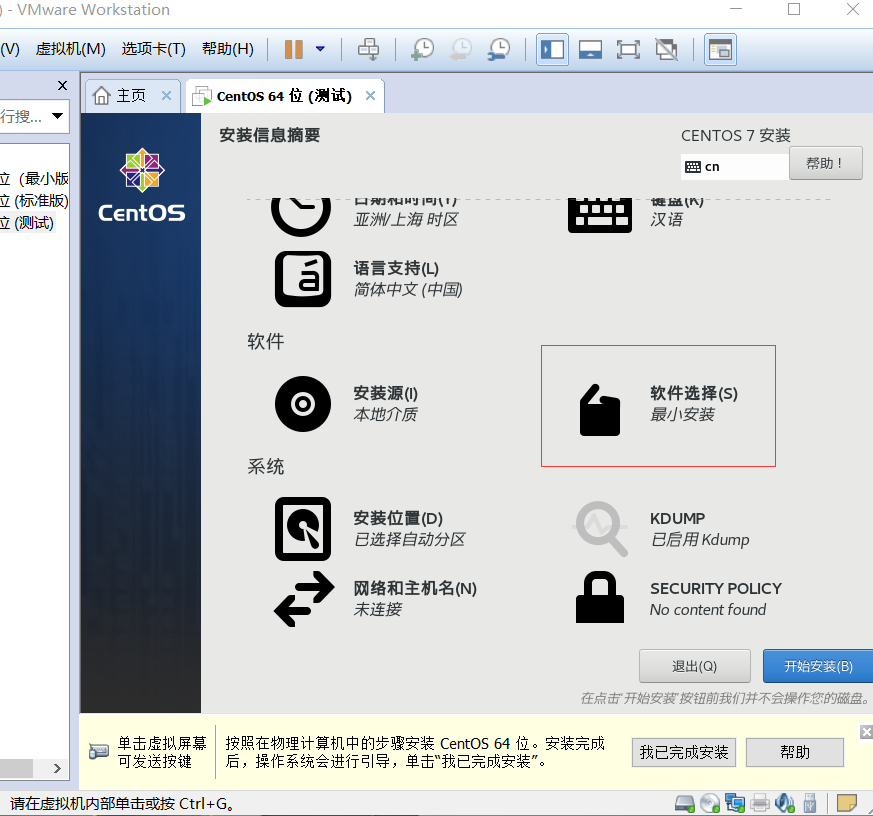The width and height of the screenshot is (873, 816).
Task: Toggle the library sidebar view icon
Action: pyautogui.click(x=552, y=50)
